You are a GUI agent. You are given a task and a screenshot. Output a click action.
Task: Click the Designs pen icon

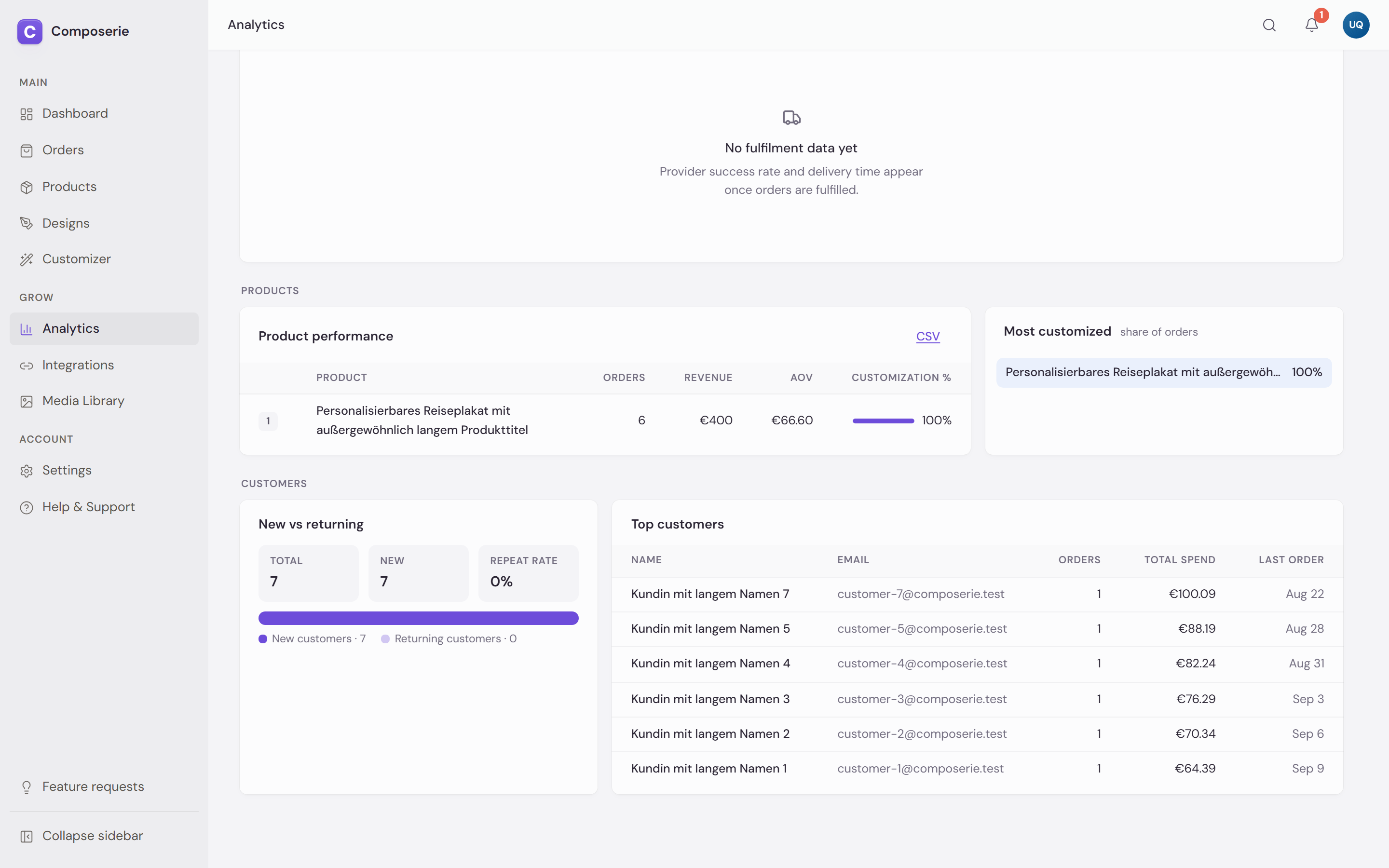27,223
